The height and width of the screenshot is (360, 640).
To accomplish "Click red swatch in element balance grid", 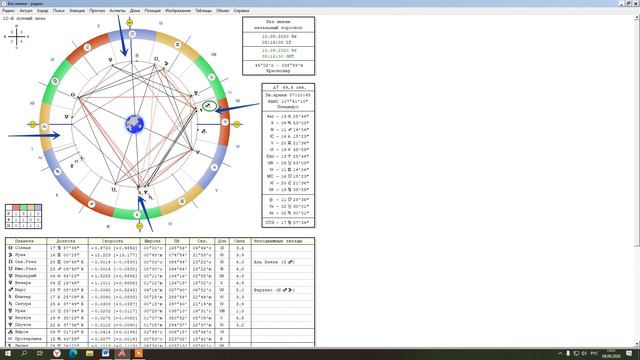I will 16,208.
